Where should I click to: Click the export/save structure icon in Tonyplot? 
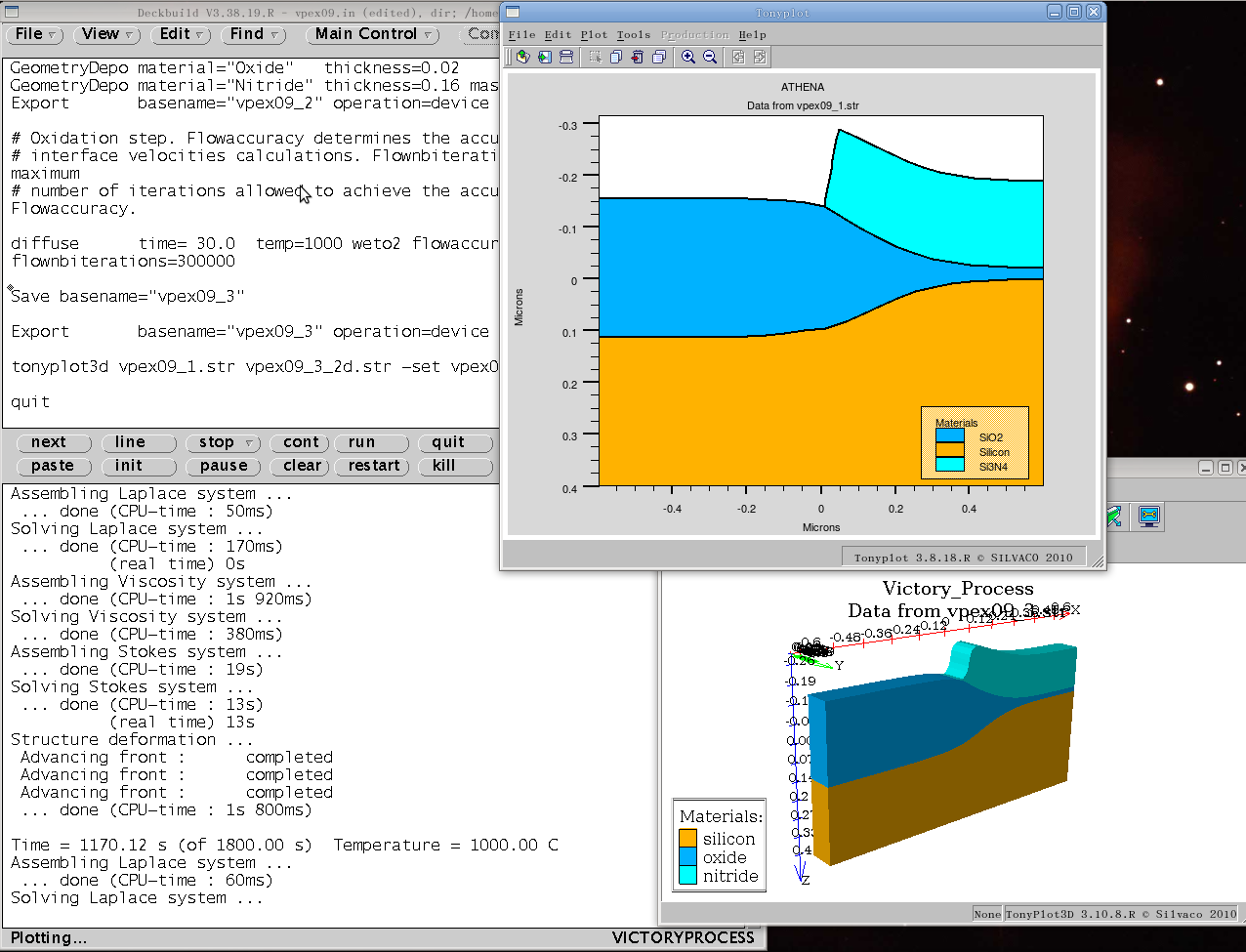[x=544, y=58]
